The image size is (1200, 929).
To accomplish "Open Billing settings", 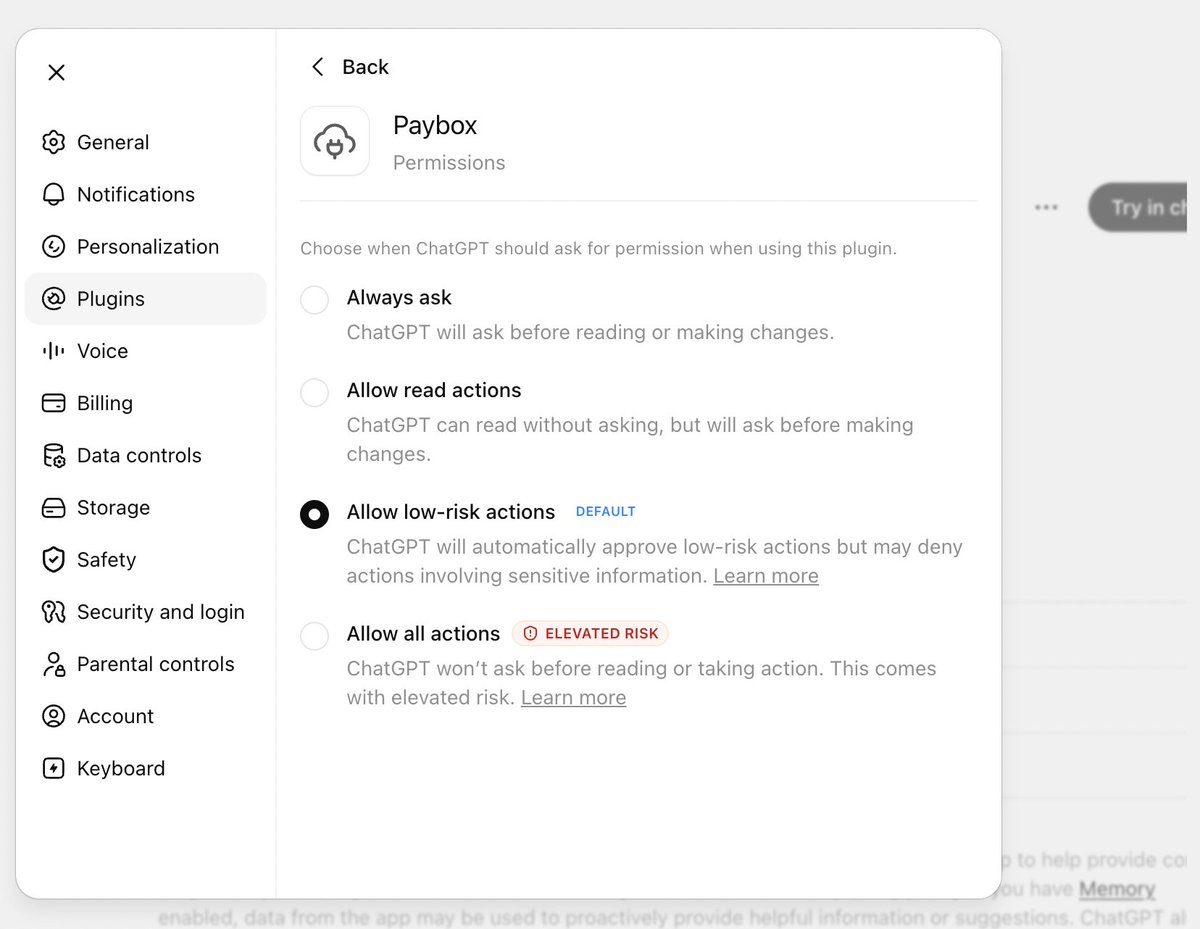I will coord(145,403).
